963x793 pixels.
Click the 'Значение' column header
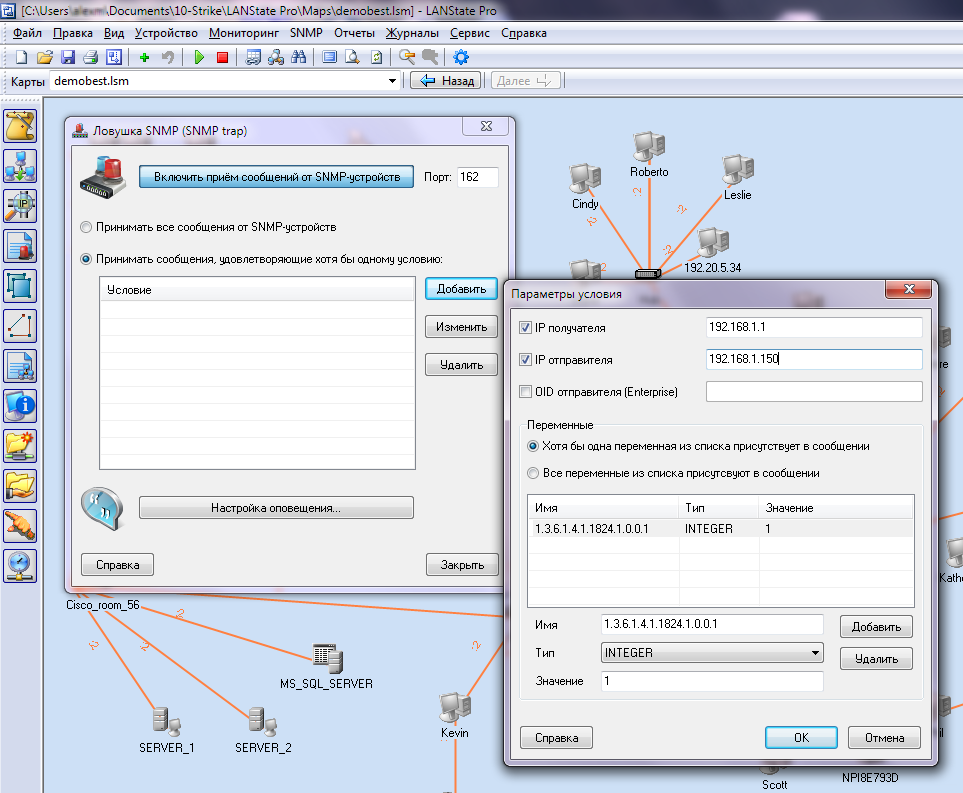pos(835,508)
